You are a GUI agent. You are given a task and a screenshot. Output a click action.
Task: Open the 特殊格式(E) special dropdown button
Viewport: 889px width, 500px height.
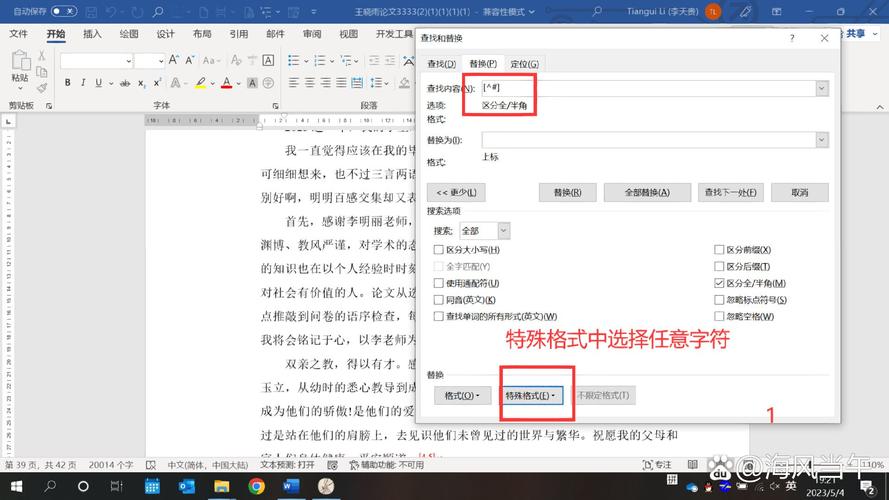[531, 396]
